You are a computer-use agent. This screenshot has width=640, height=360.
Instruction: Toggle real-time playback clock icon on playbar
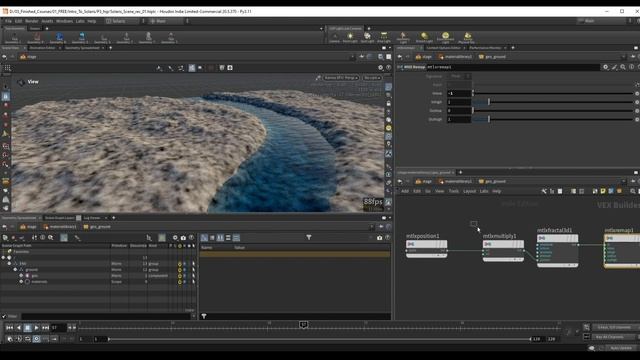coord(36,339)
